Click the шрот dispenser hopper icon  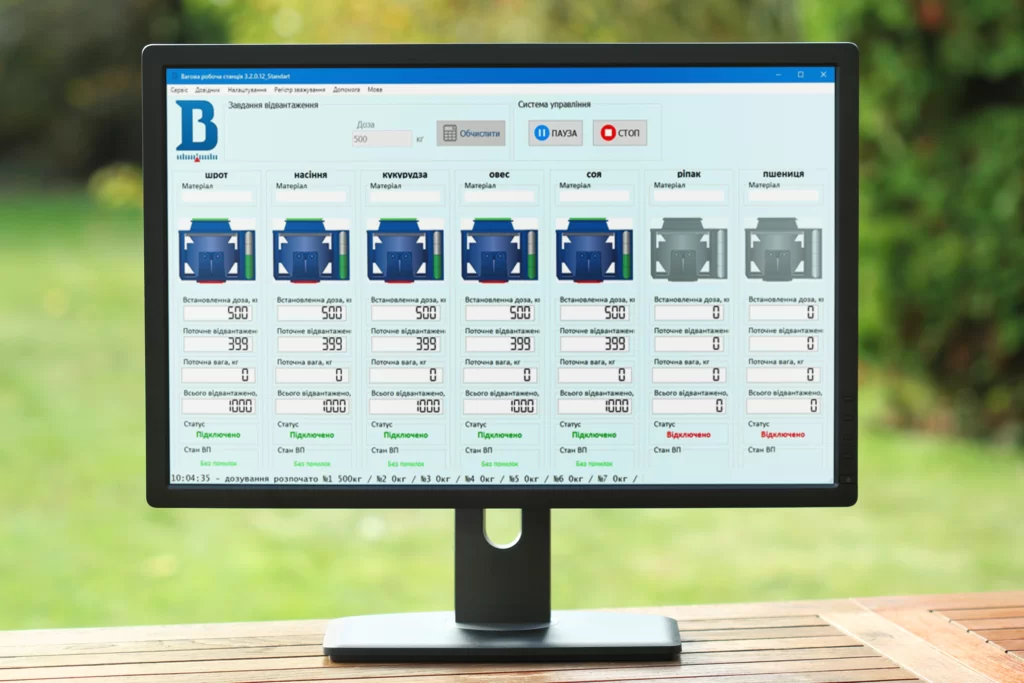(215, 251)
